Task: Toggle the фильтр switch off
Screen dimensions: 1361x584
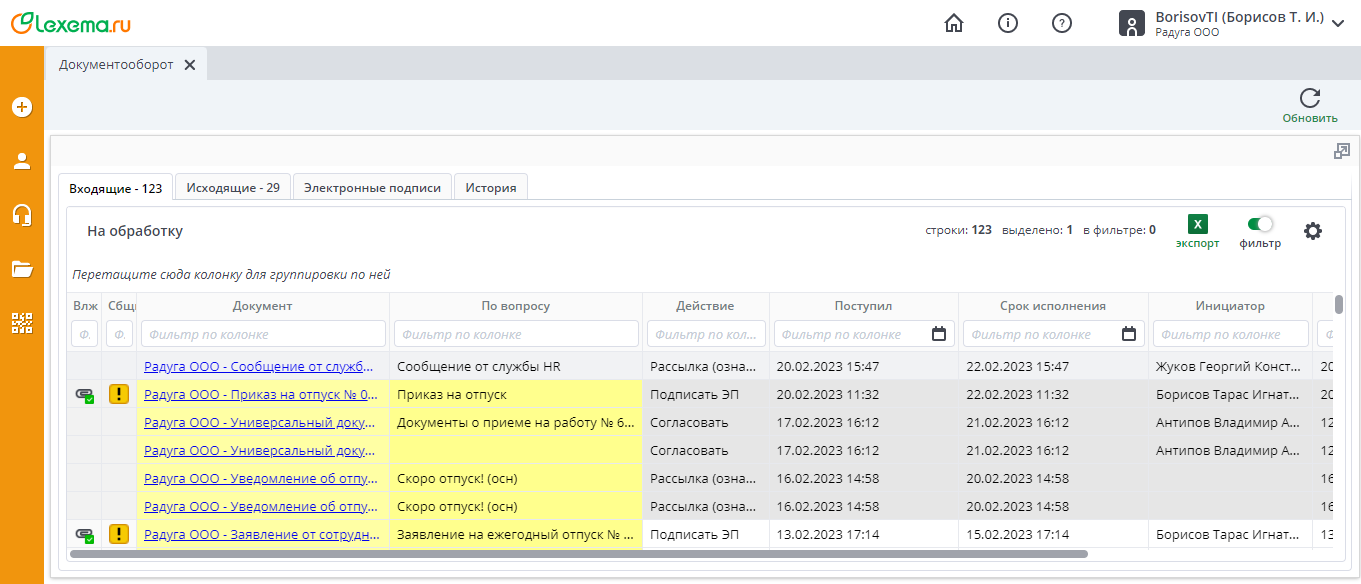Action: pyautogui.click(x=1260, y=224)
